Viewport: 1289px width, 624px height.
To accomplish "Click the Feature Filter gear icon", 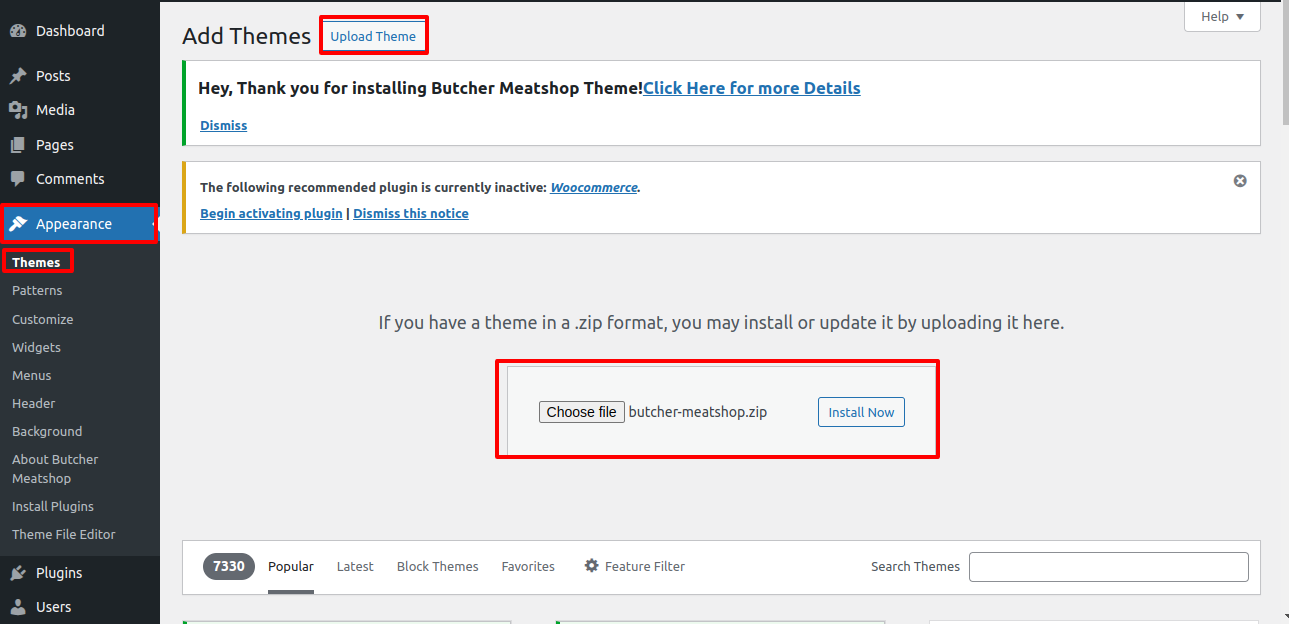I will [x=592, y=566].
